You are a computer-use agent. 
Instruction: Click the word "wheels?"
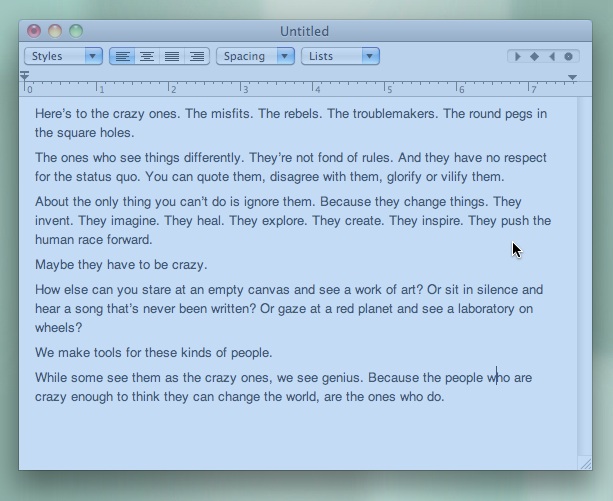(59, 327)
